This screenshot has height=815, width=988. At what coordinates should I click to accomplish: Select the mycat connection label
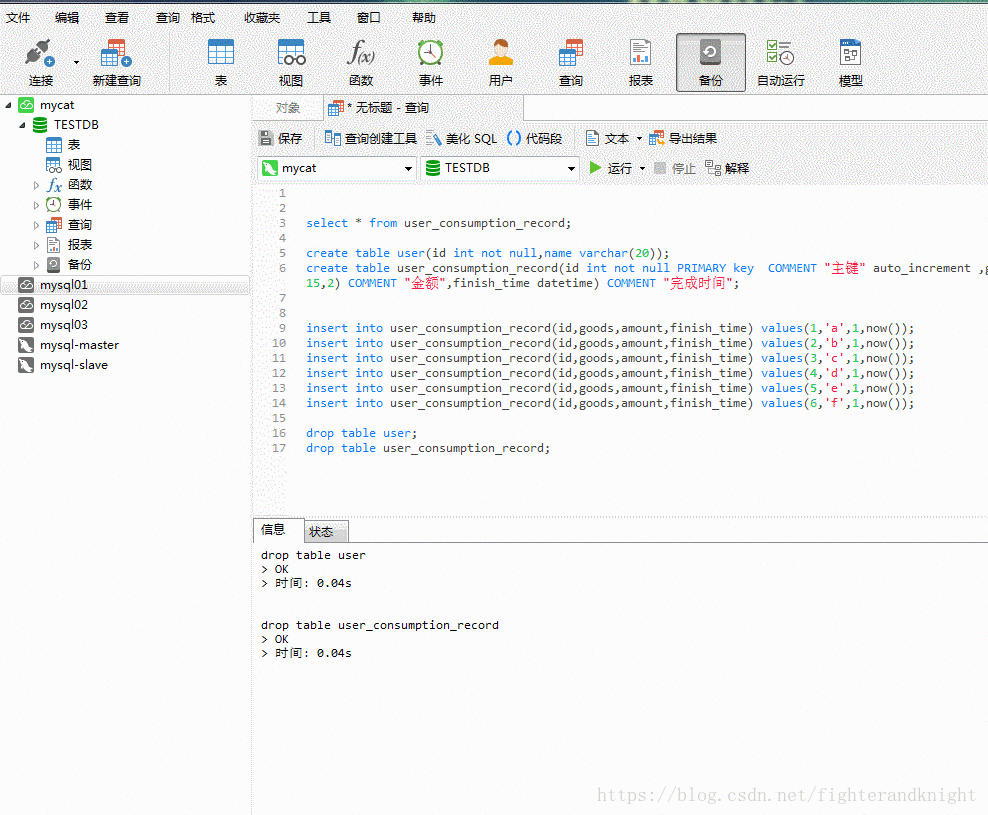tap(57, 105)
